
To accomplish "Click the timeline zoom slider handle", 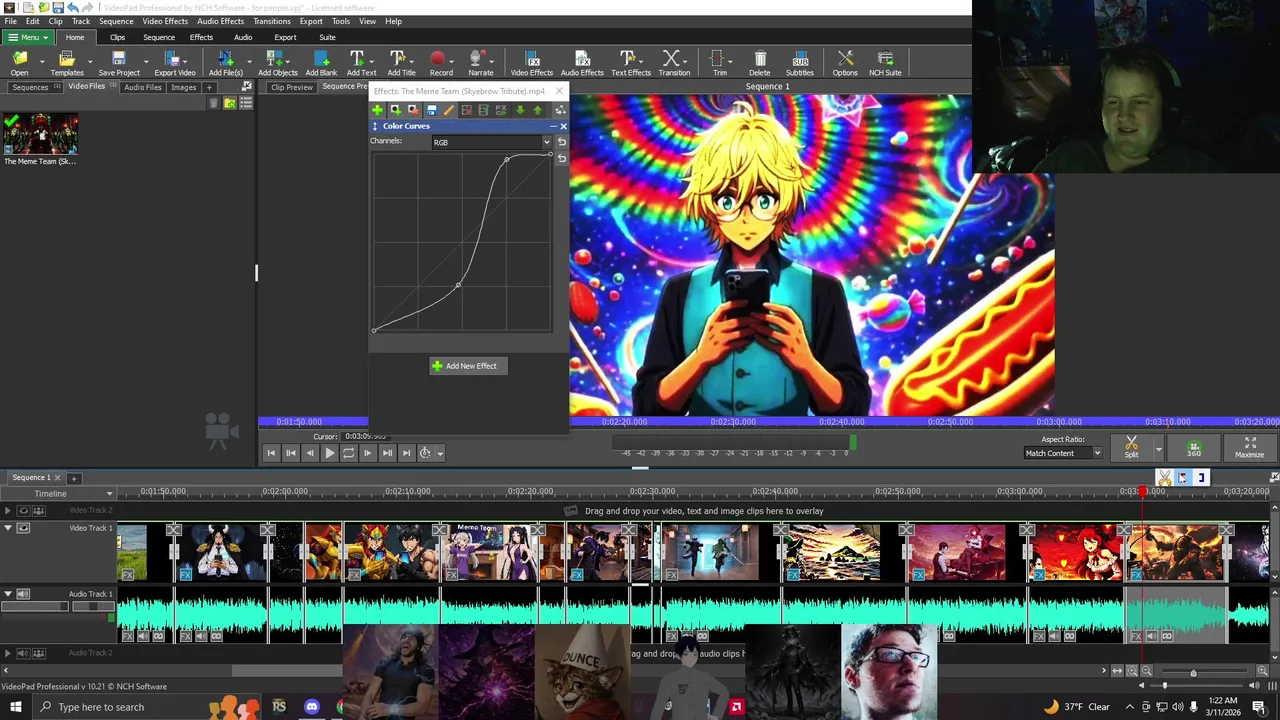I will [1193, 672].
